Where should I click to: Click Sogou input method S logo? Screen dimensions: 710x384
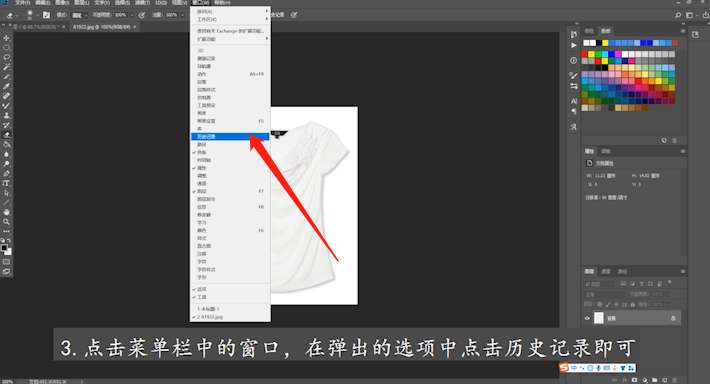pos(564,368)
